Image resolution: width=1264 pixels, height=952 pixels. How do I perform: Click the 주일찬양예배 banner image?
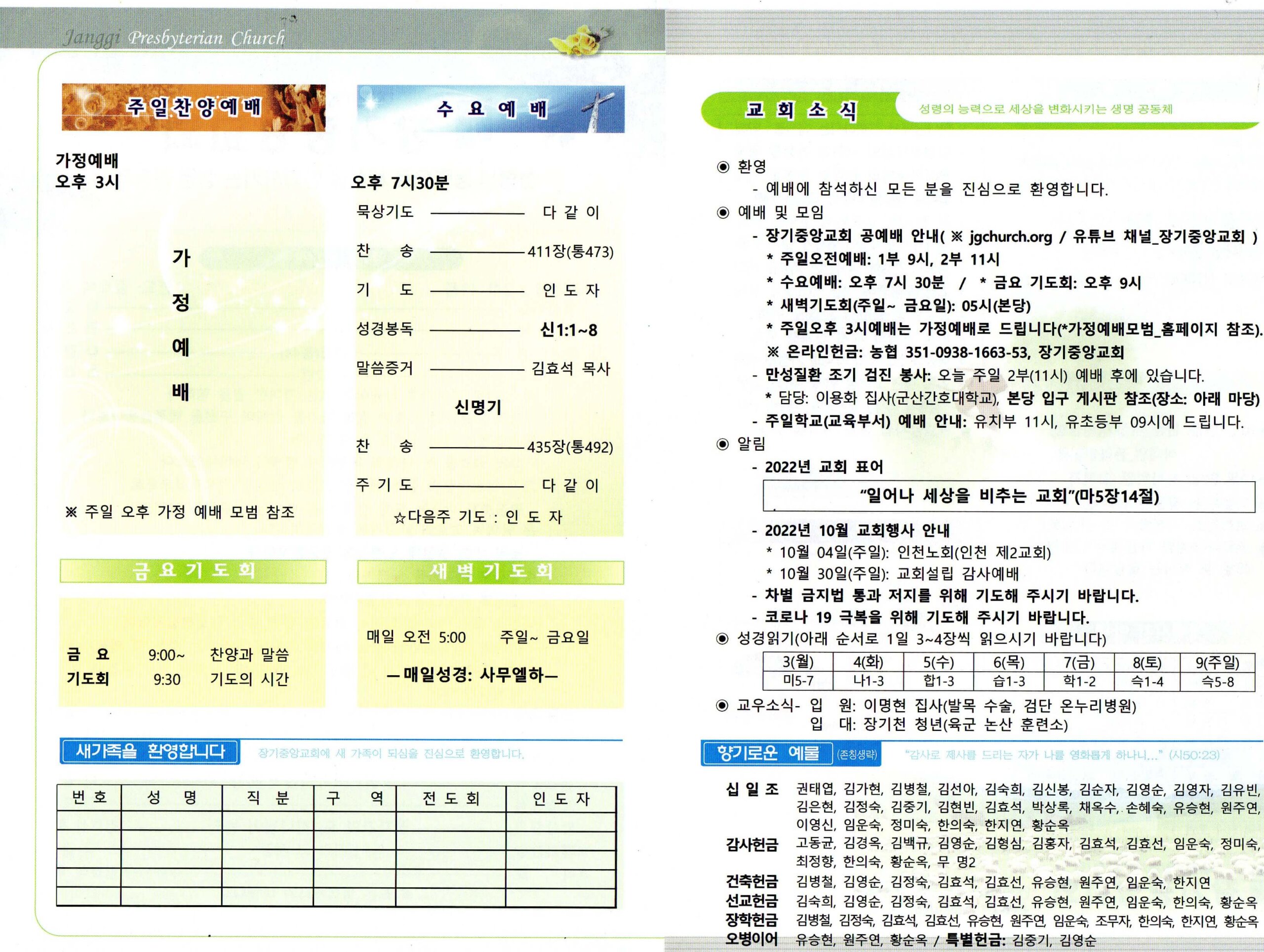point(193,108)
